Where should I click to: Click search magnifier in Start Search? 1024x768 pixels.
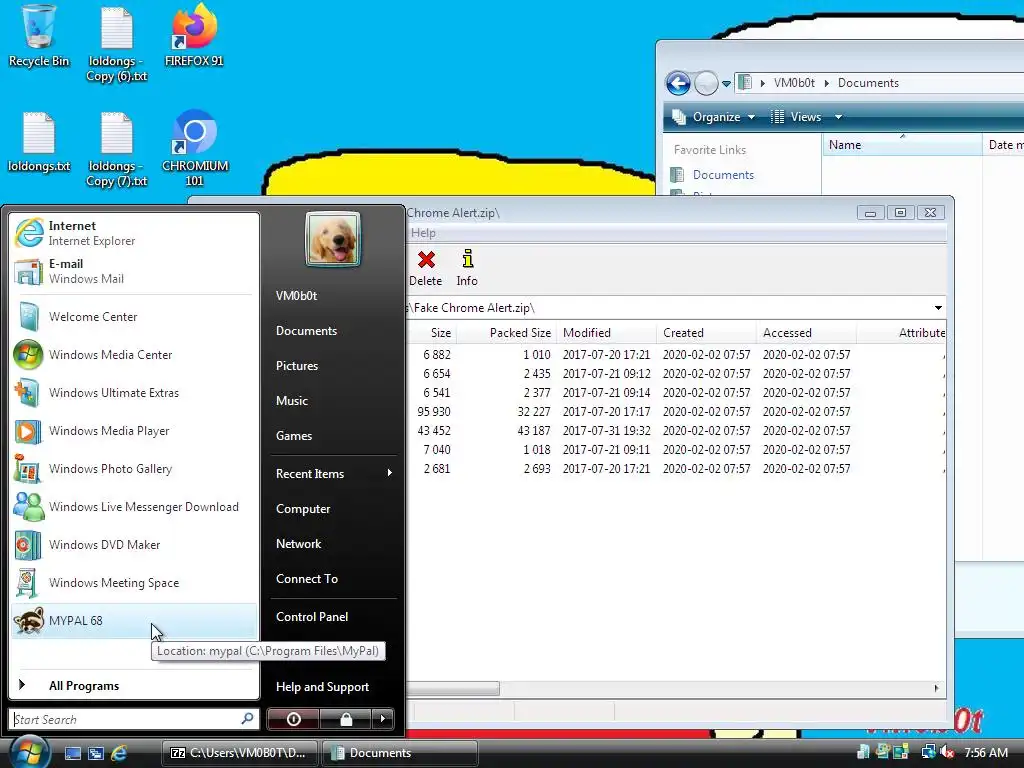point(247,718)
